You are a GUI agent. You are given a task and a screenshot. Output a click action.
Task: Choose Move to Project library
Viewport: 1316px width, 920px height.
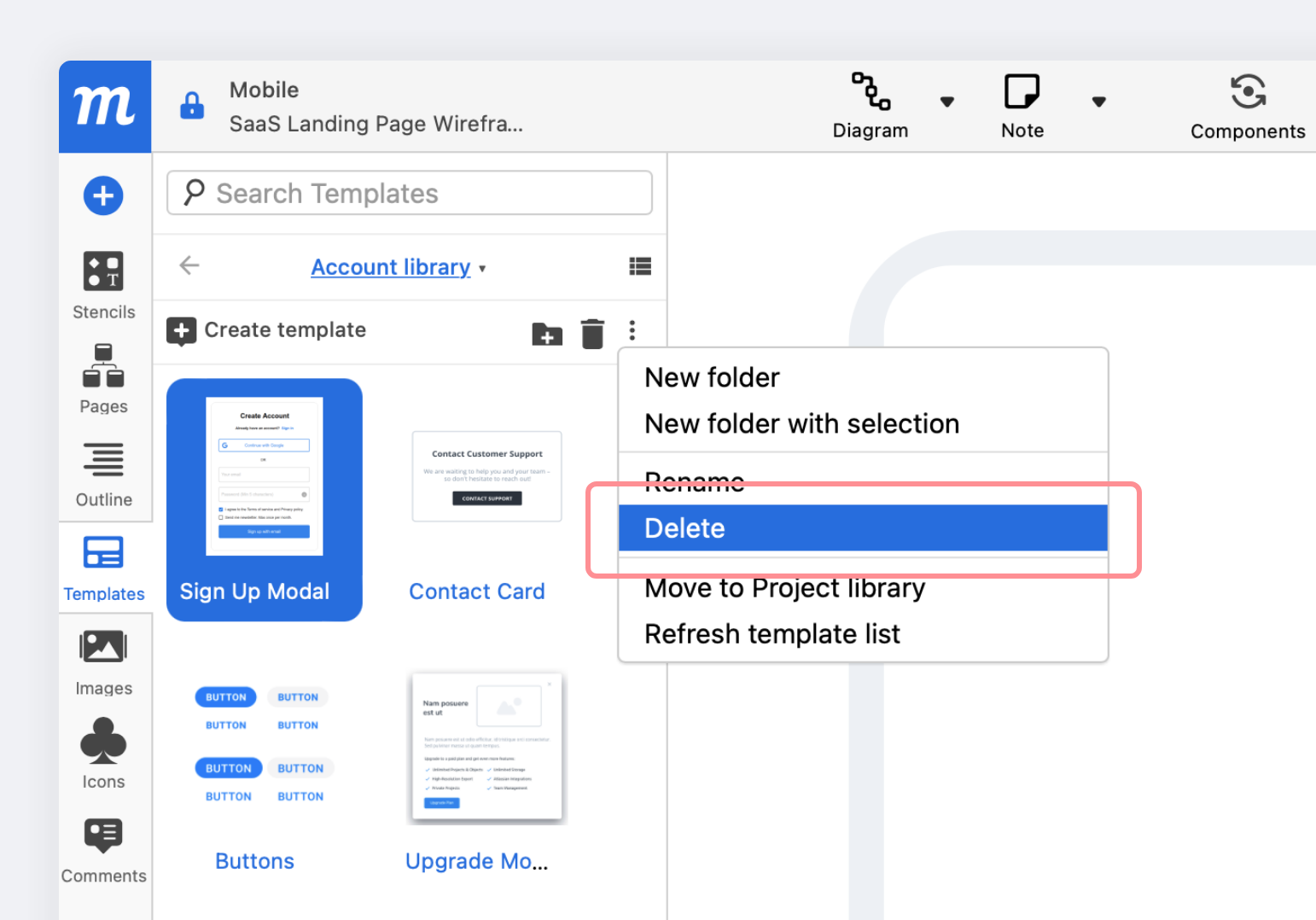point(784,588)
